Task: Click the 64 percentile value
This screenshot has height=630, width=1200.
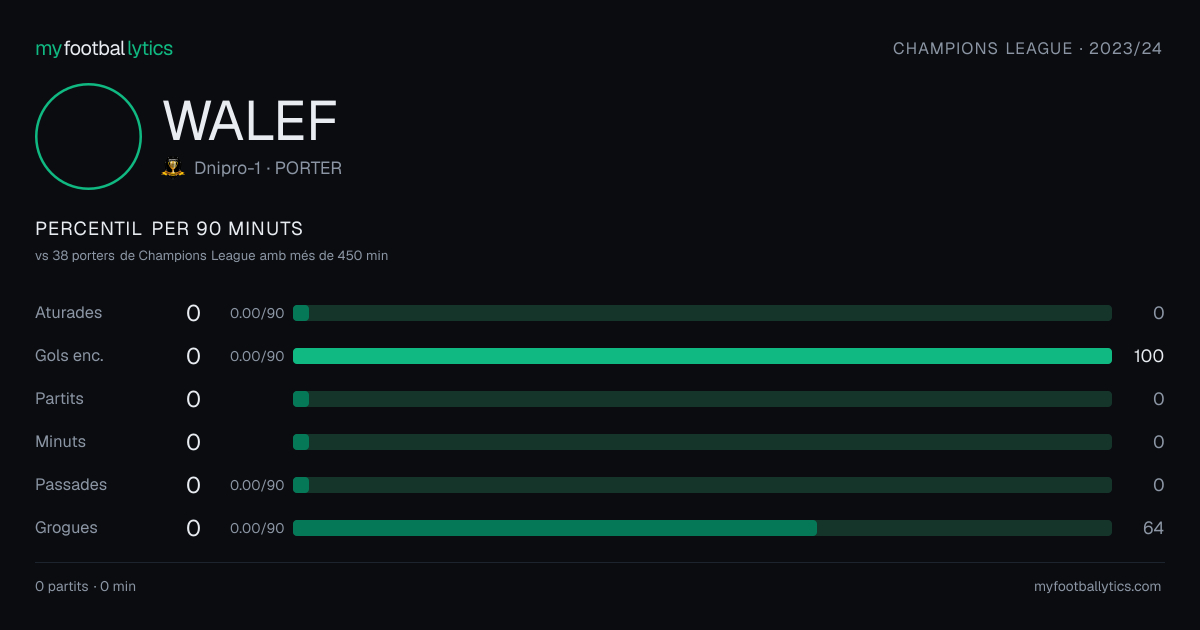Action: (x=1153, y=528)
